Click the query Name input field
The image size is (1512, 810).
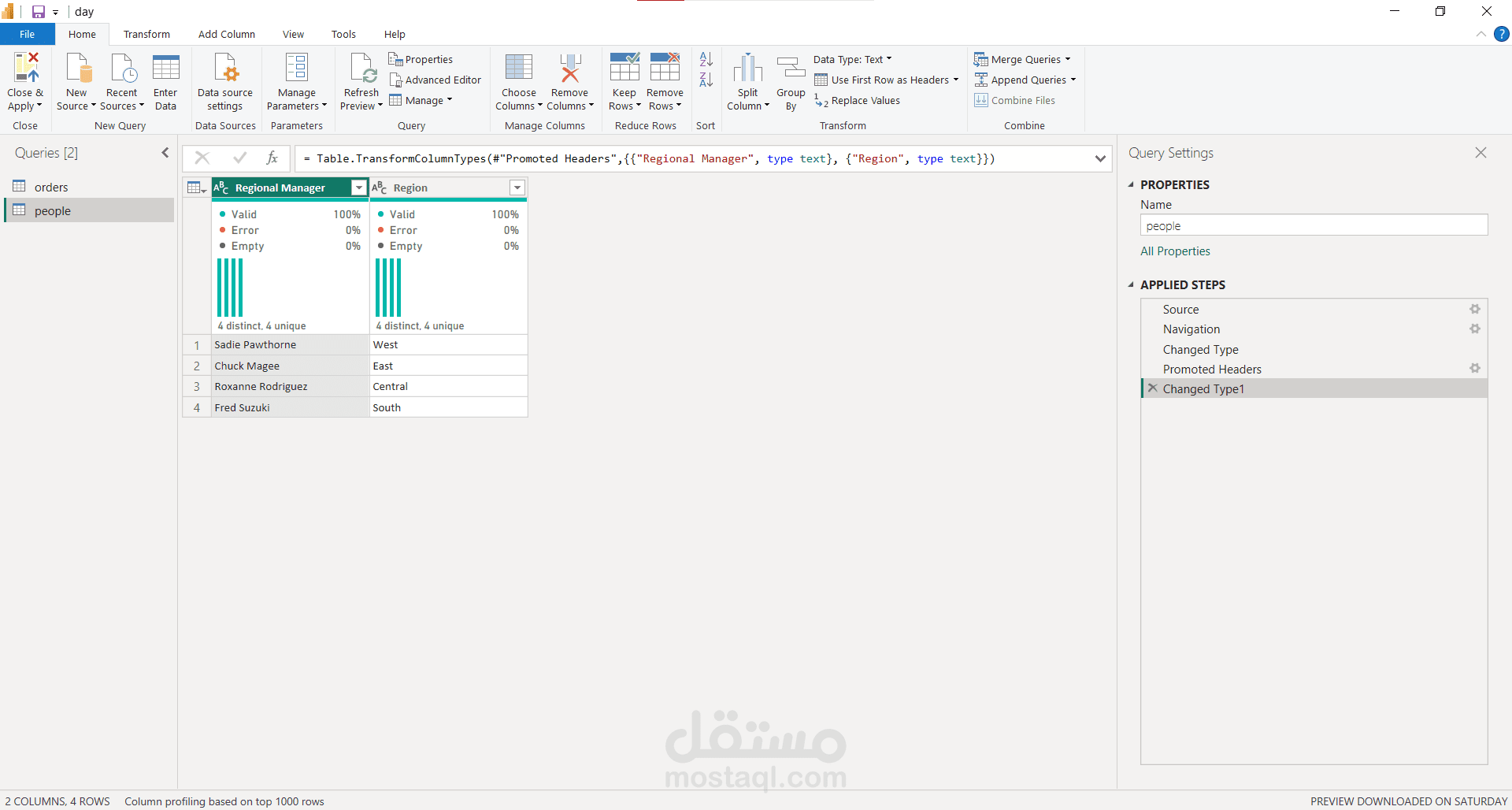[1314, 226]
